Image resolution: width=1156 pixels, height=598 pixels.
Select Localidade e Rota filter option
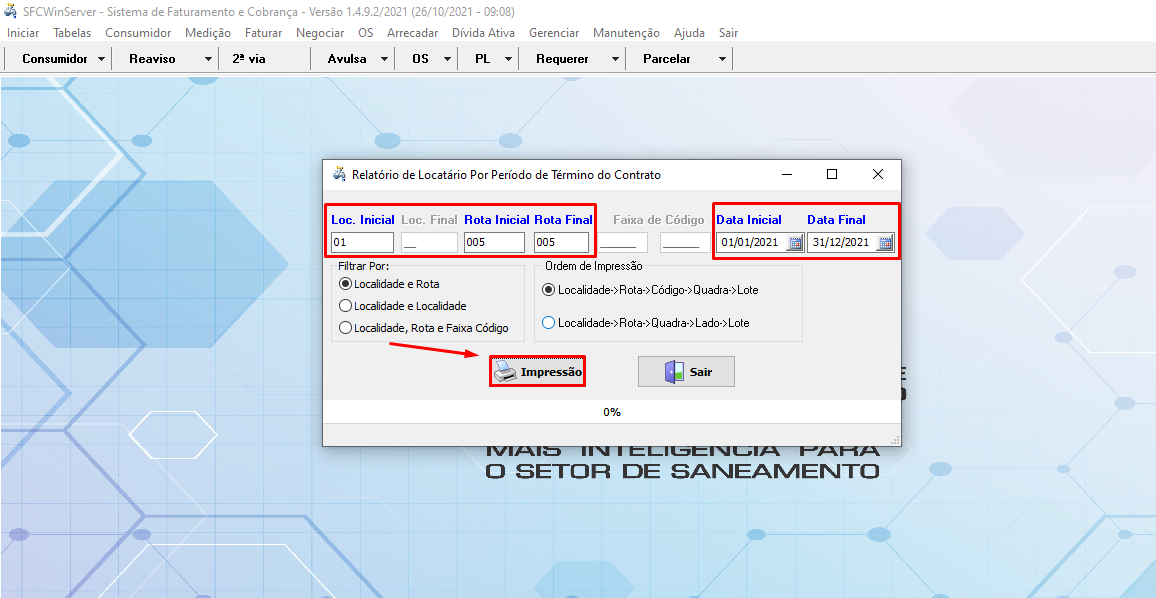click(346, 284)
